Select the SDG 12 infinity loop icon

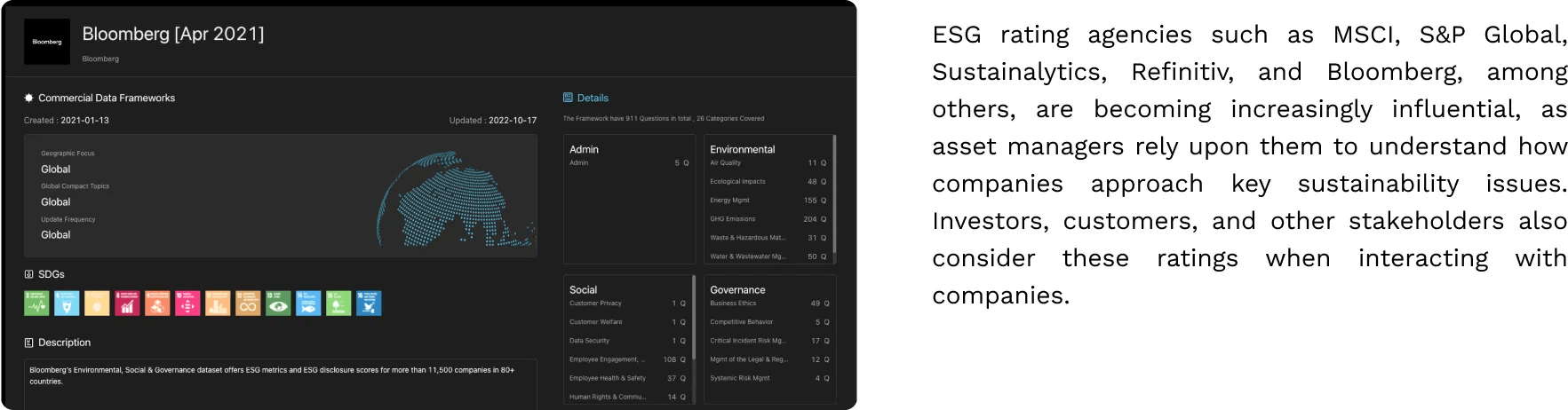248,304
